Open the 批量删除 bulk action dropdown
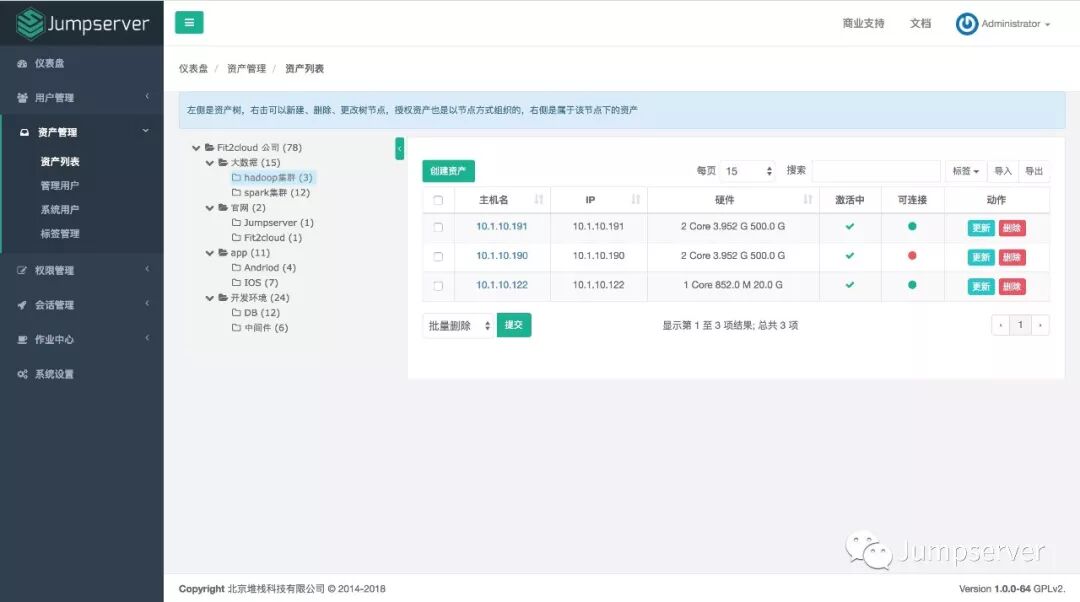 click(x=457, y=324)
